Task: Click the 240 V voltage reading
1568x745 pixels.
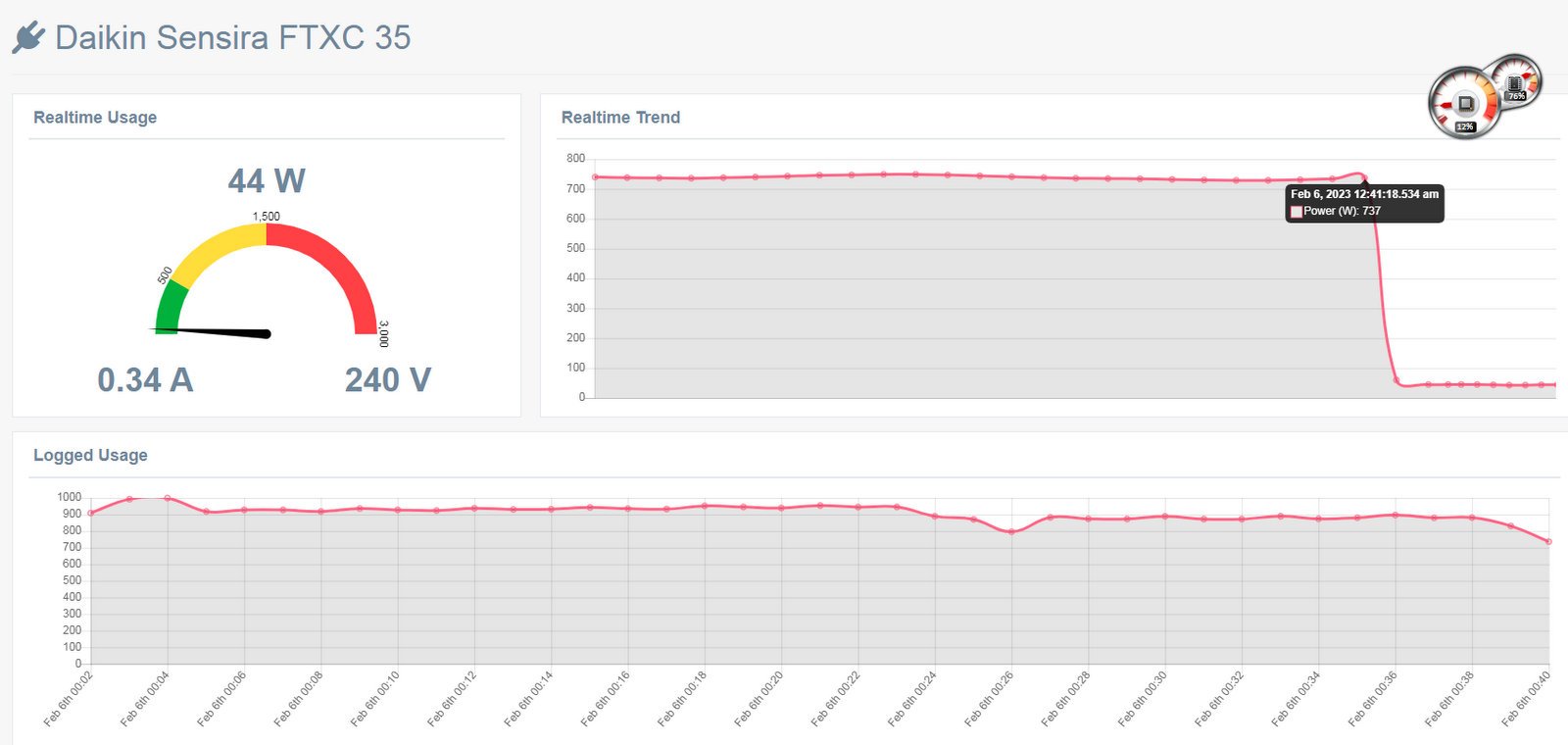Action: tap(388, 380)
